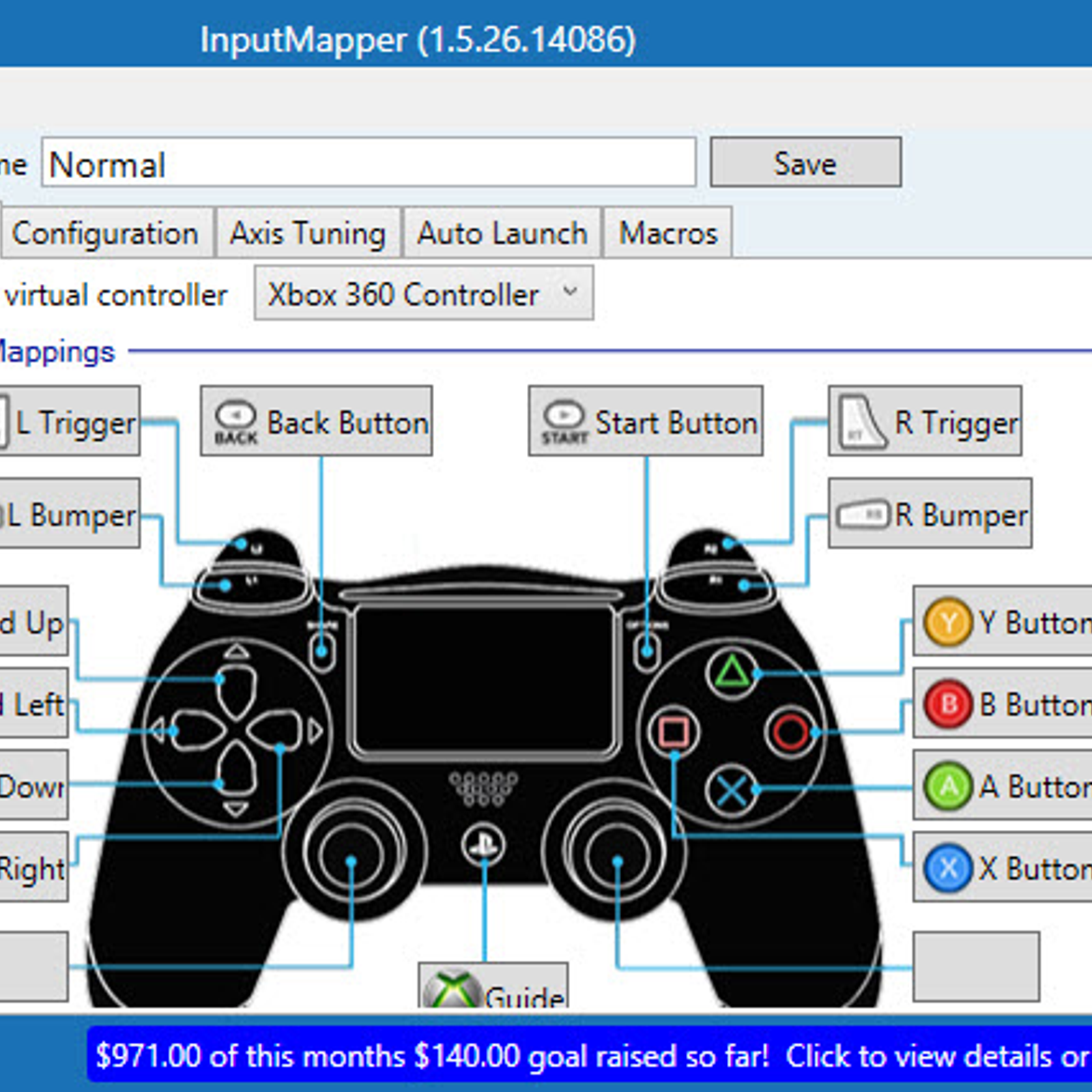The height and width of the screenshot is (1092, 1092).
Task: Click the Start Button mapping icon
Action: (564, 421)
